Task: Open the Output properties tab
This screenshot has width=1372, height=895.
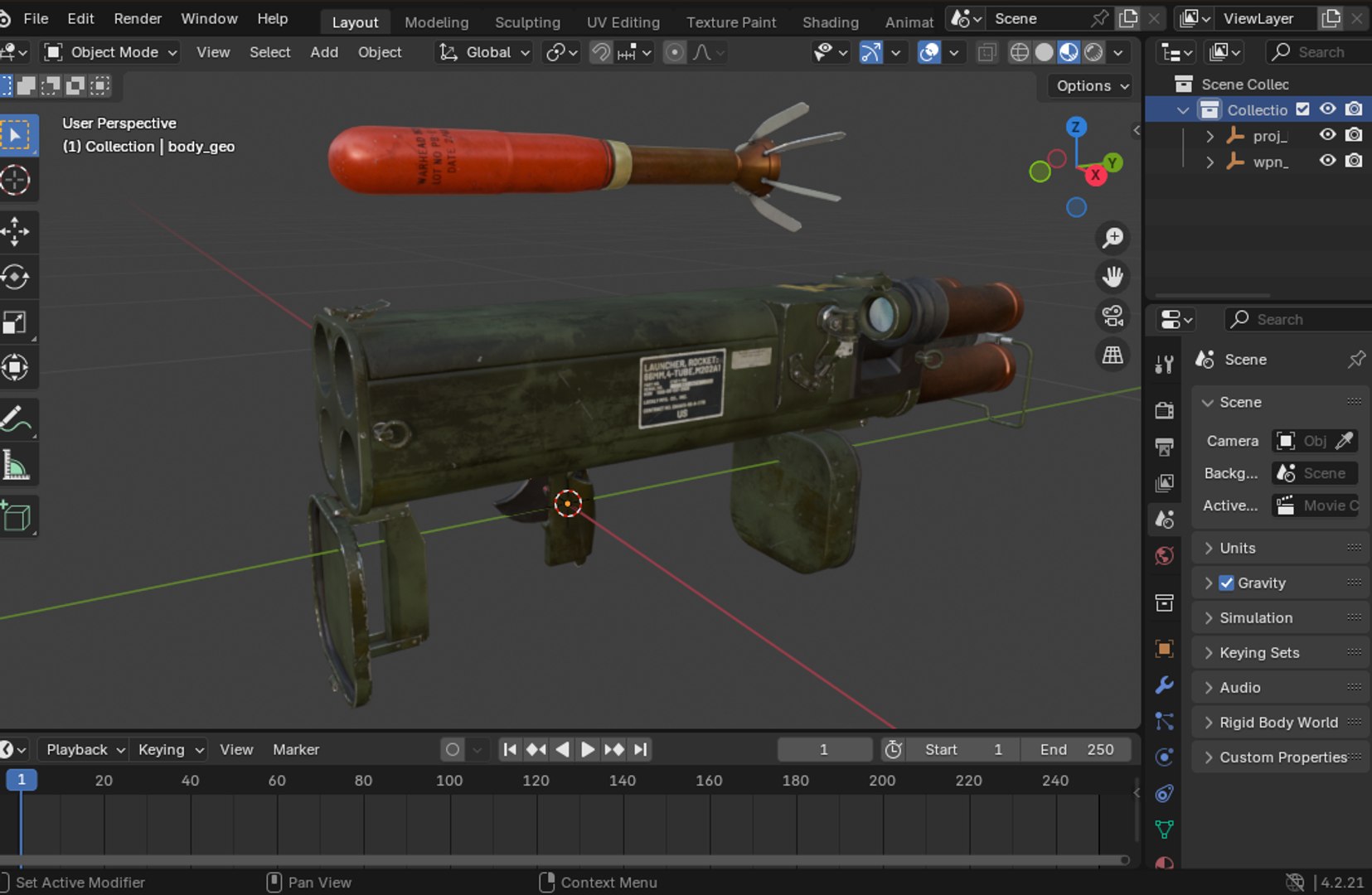Action: pyautogui.click(x=1164, y=447)
